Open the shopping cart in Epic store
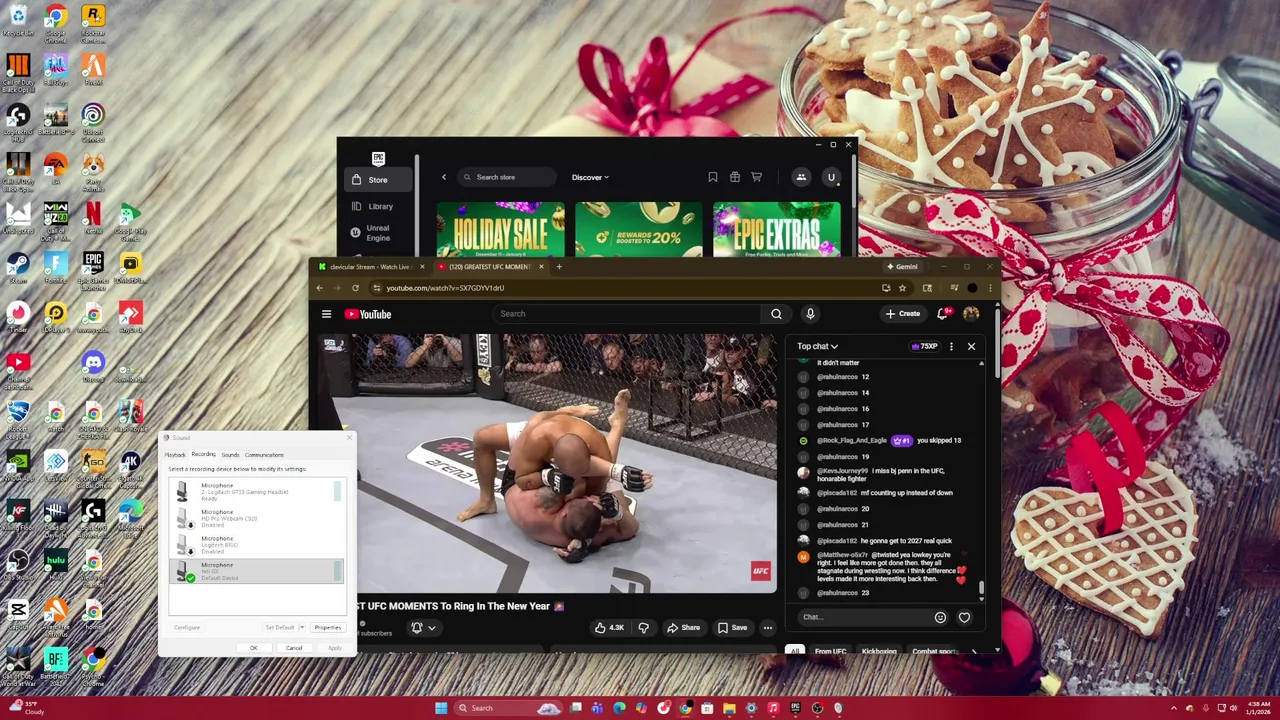This screenshot has height=720, width=1280. click(756, 177)
